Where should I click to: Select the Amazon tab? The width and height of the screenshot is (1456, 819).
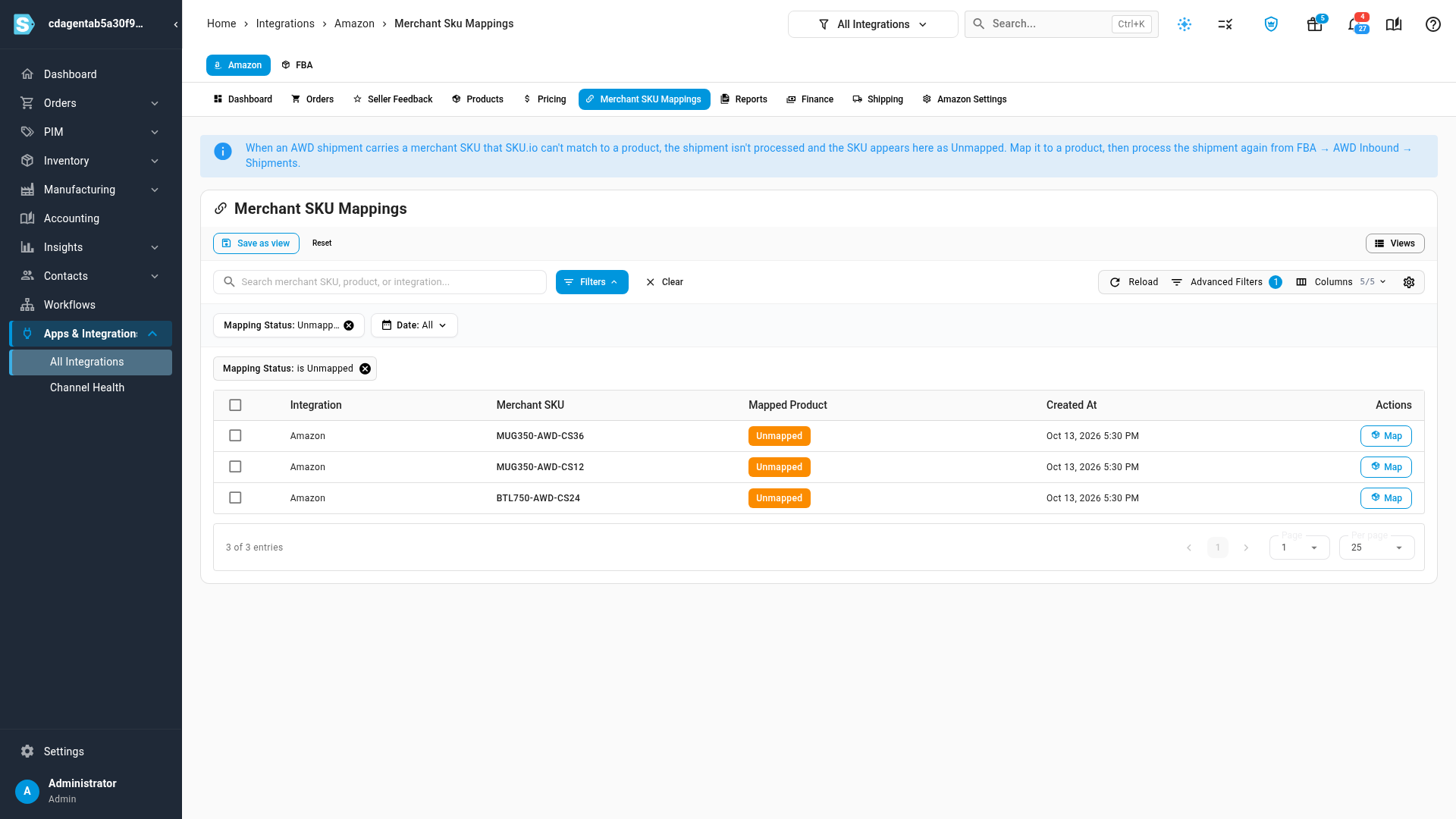tap(238, 65)
